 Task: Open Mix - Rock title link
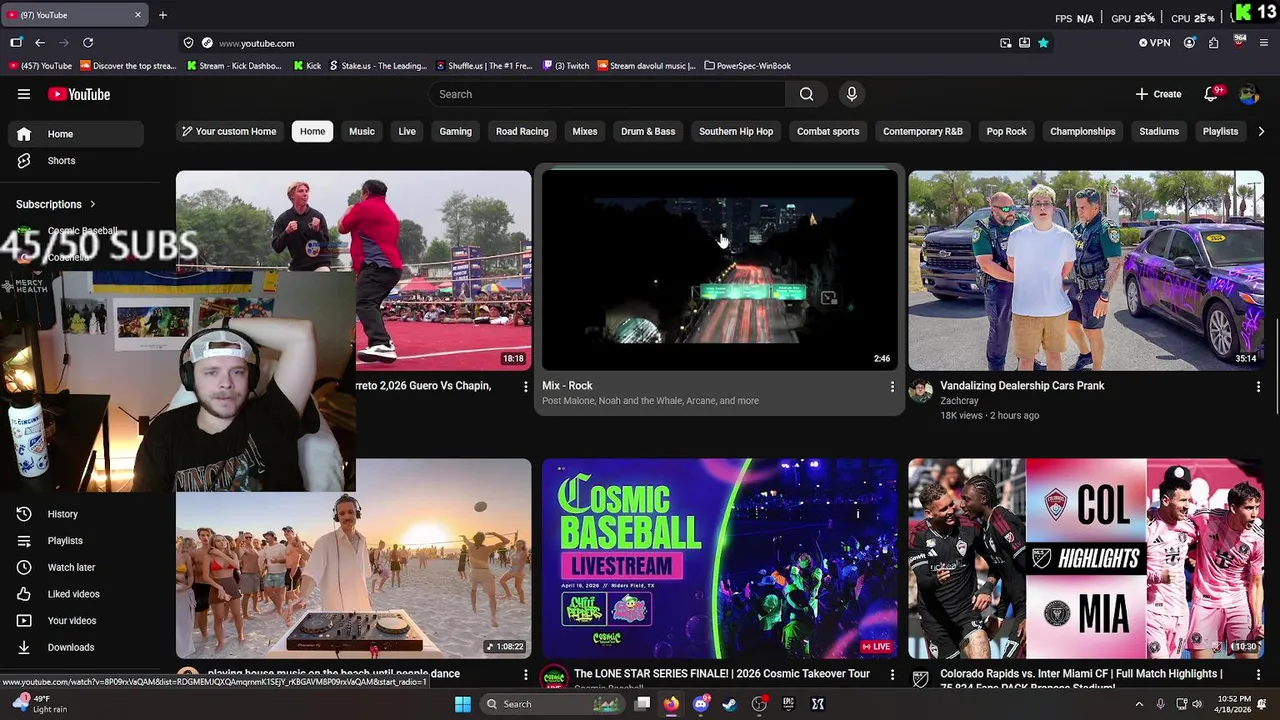[567, 386]
